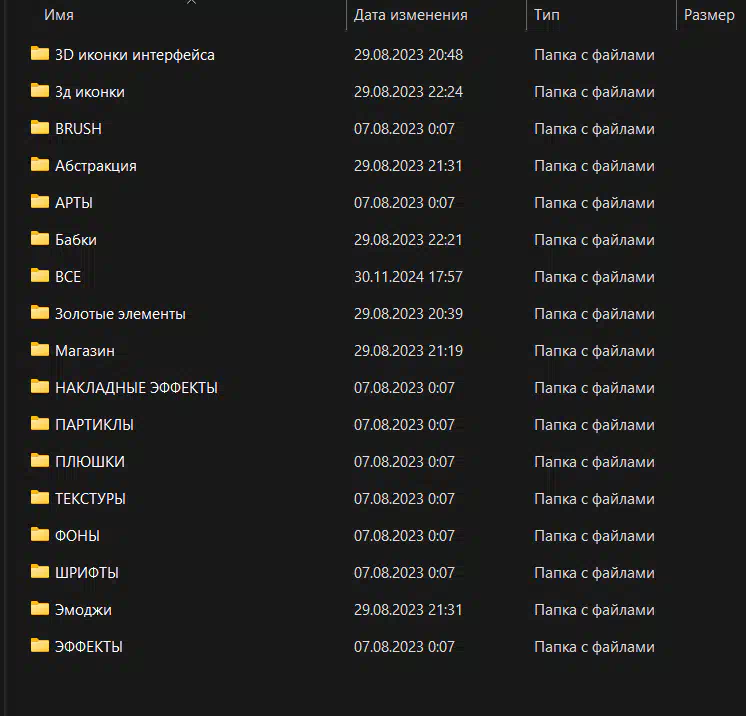746x716 pixels.
Task: Click Папка с файлами in the ТЕКСТУРЫ row
Action: pos(594,499)
